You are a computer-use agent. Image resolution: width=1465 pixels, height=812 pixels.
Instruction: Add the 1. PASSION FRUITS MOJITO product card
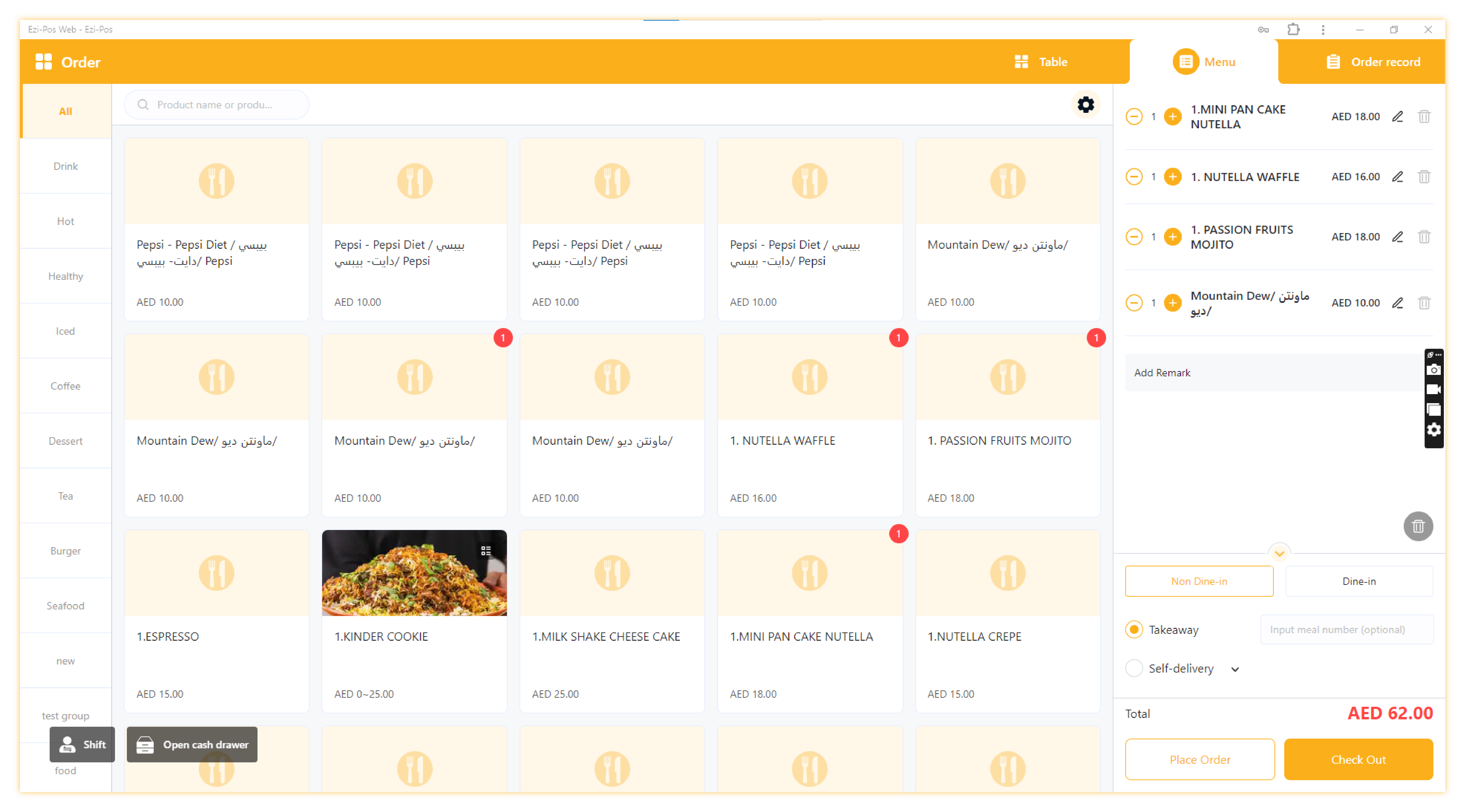(x=1007, y=425)
